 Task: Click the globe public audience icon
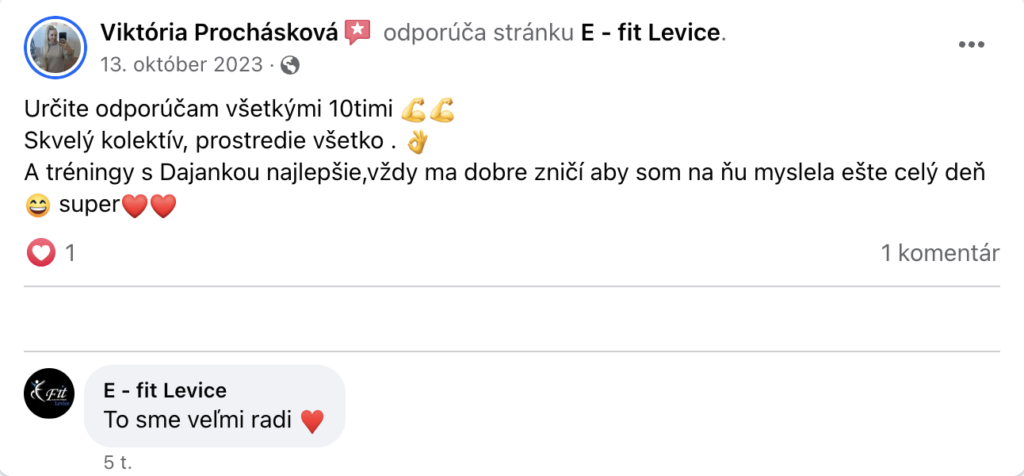tap(291, 65)
